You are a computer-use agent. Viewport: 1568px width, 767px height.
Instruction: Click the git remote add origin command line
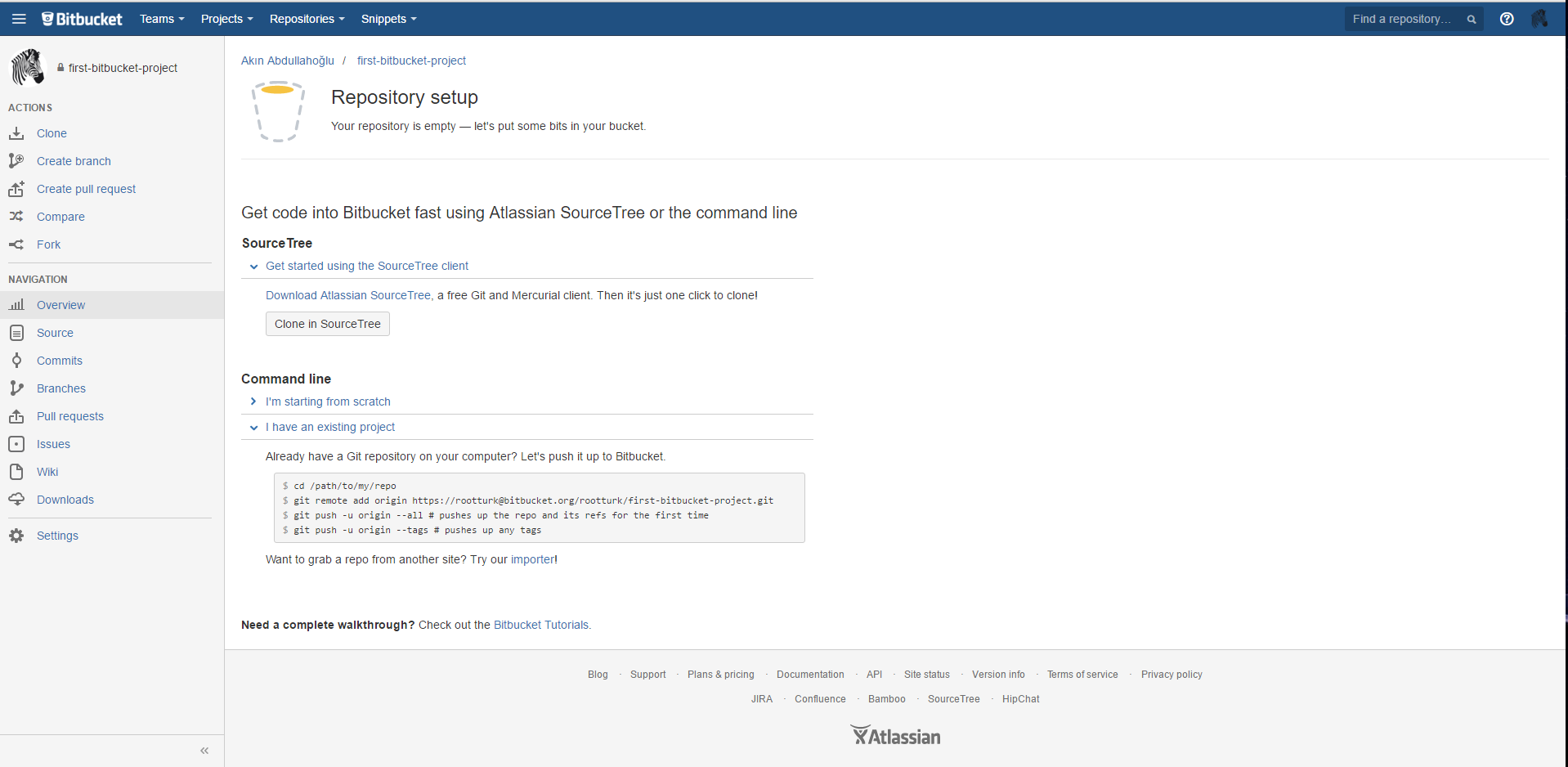coord(528,500)
